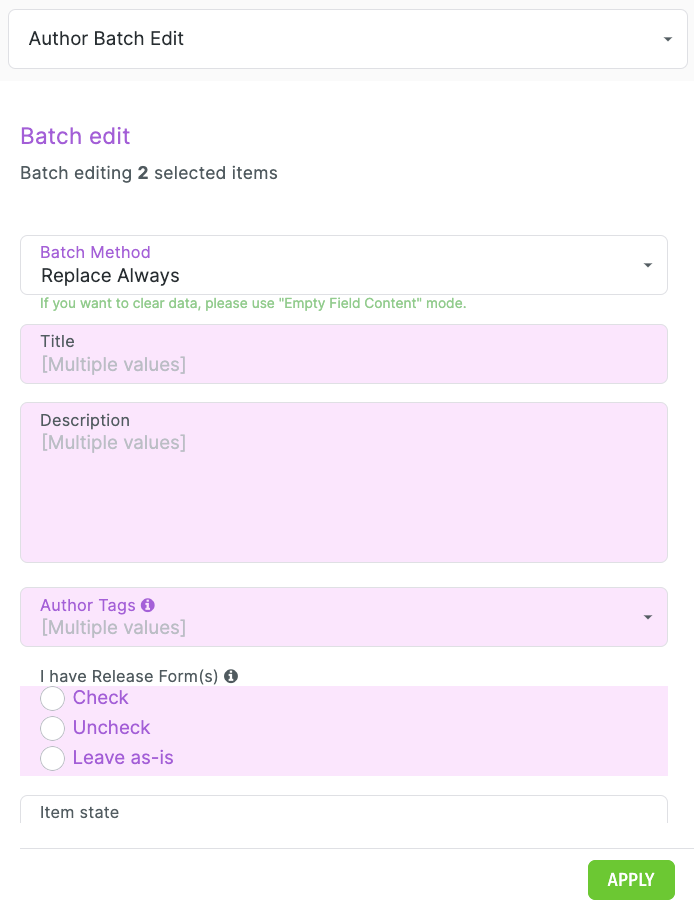Click the Author Tags info icon

coord(148,605)
